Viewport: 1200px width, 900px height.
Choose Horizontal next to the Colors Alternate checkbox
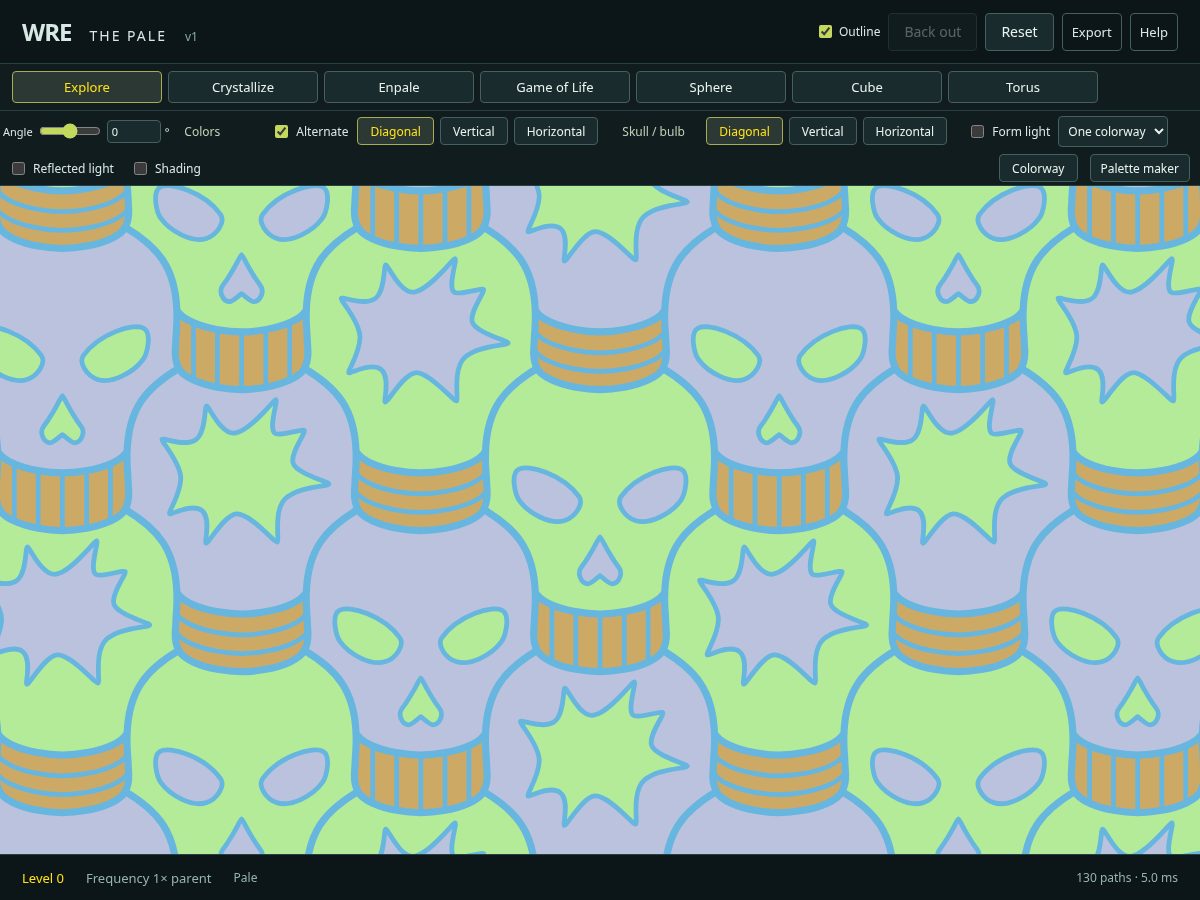pyautogui.click(x=556, y=131)
